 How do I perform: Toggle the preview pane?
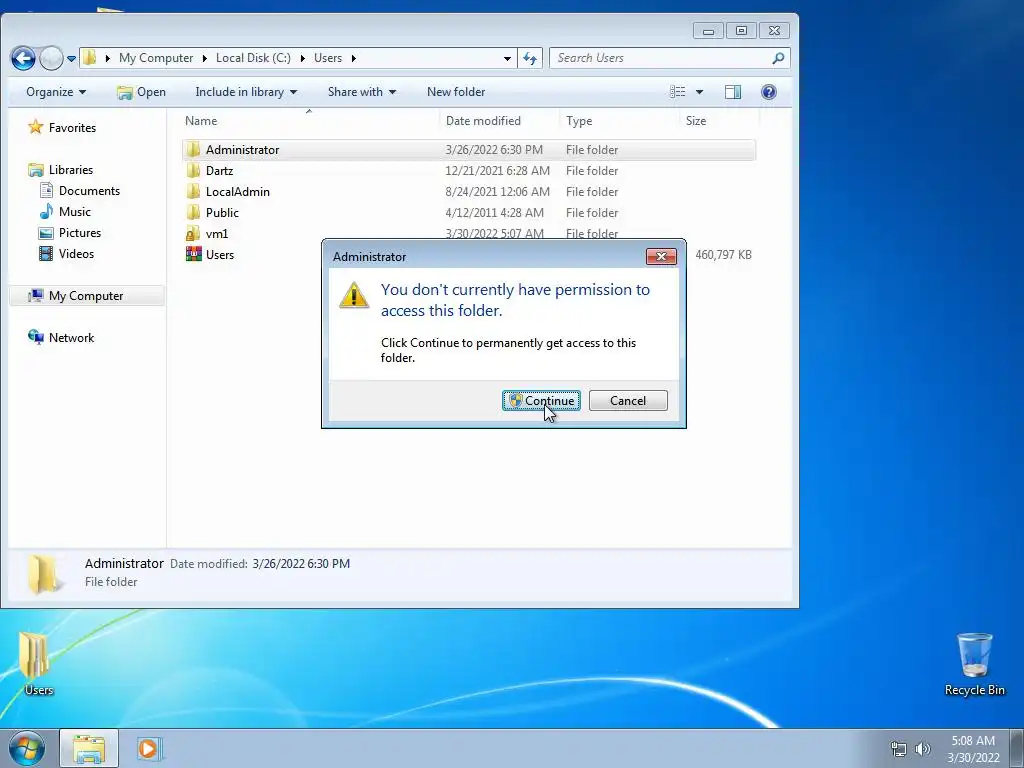click(x=733, y=92)
